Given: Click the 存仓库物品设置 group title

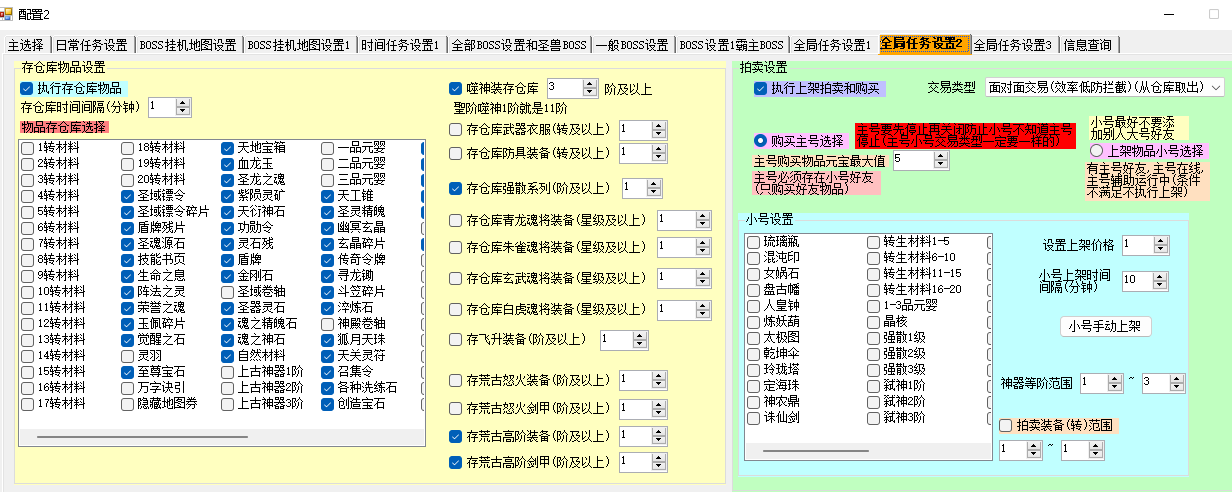Looking at the screenshot, I should 64,68.
